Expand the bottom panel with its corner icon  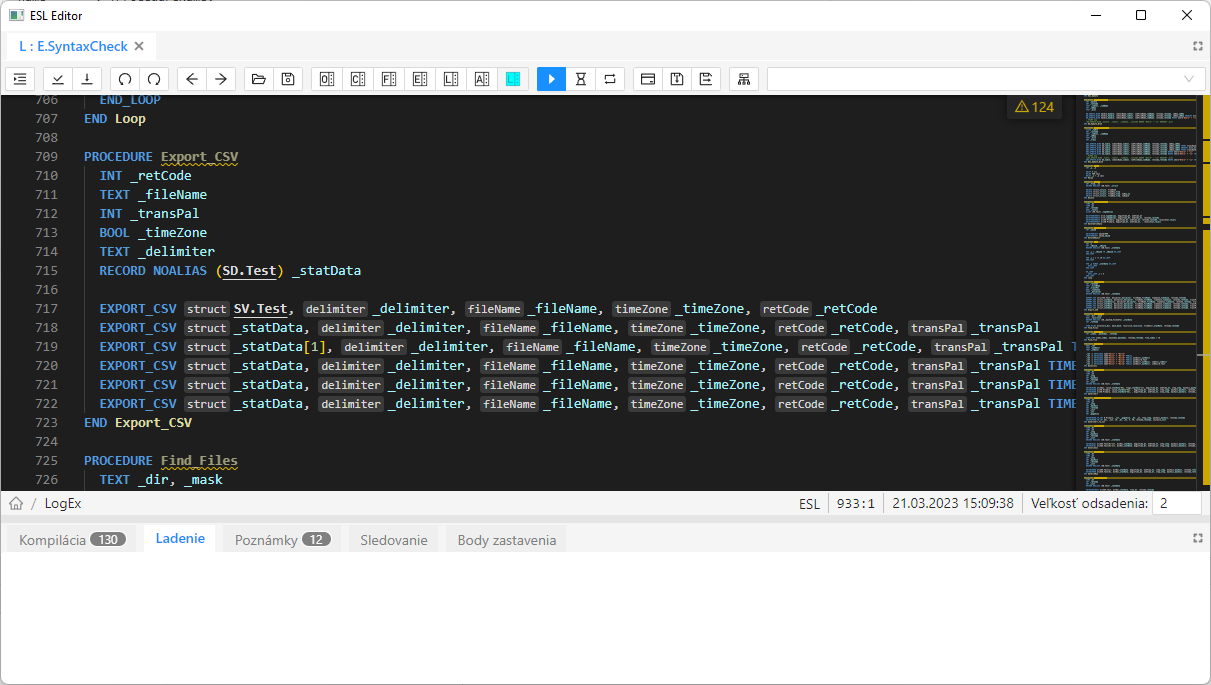(x=1197, y=538)
